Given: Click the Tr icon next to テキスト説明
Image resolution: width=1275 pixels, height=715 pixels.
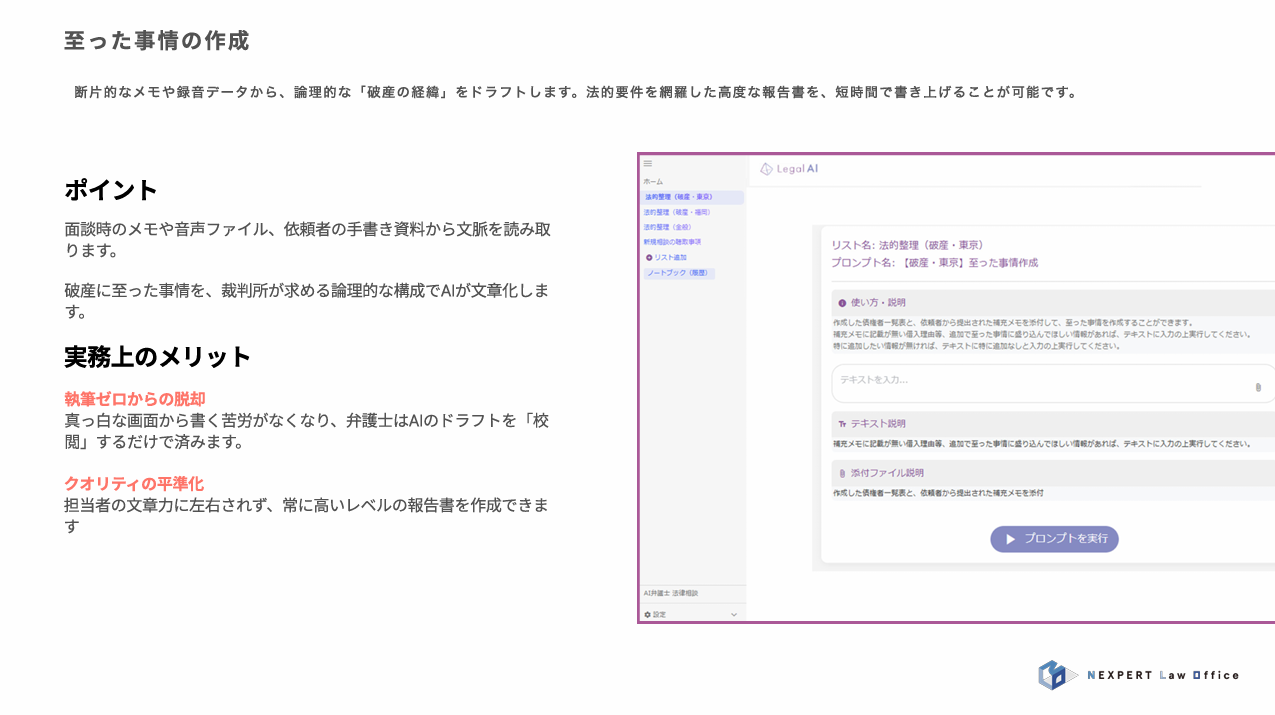Looking at the screenshot, I should 842,424.
